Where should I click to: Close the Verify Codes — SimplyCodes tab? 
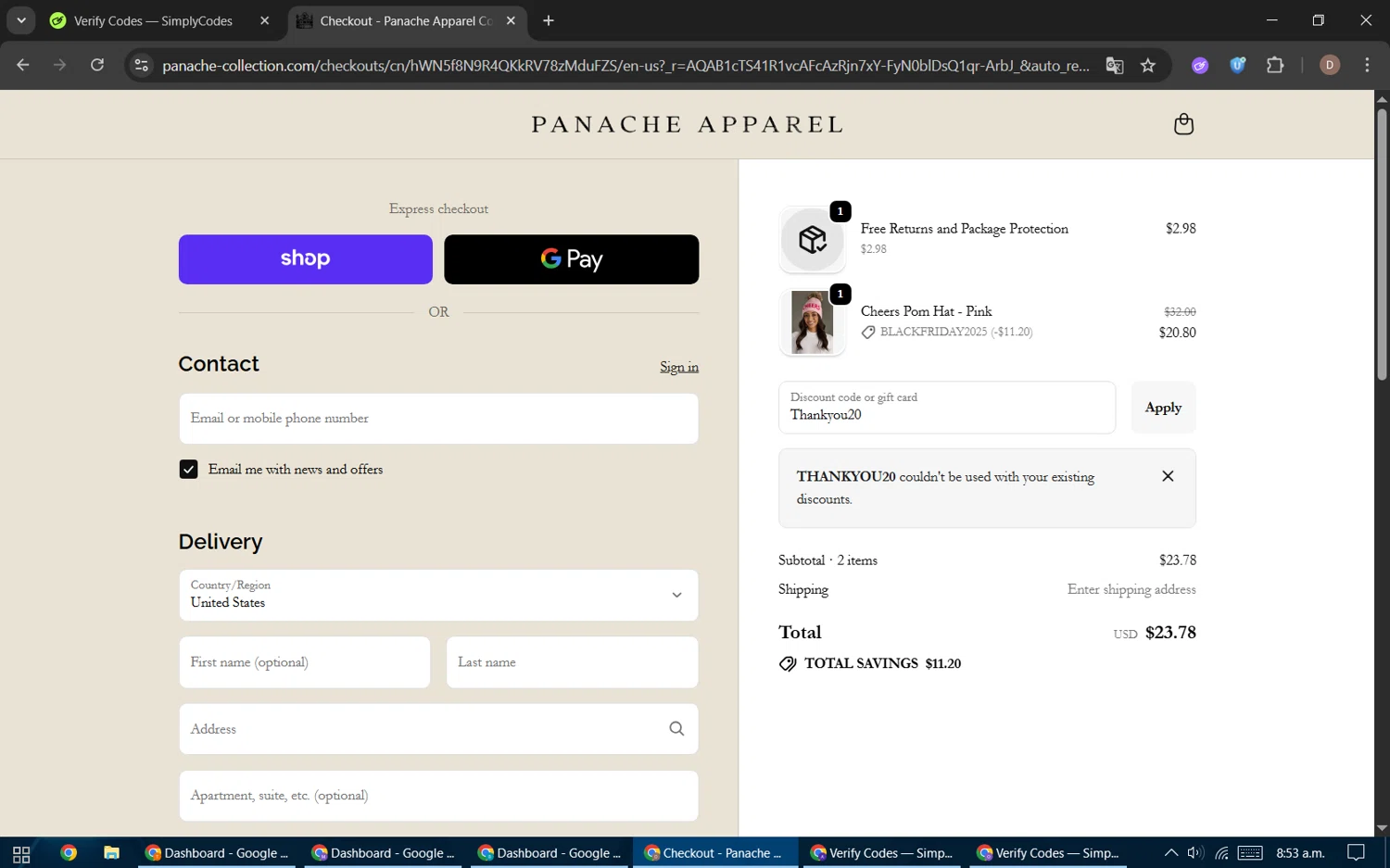pos(264,20)
